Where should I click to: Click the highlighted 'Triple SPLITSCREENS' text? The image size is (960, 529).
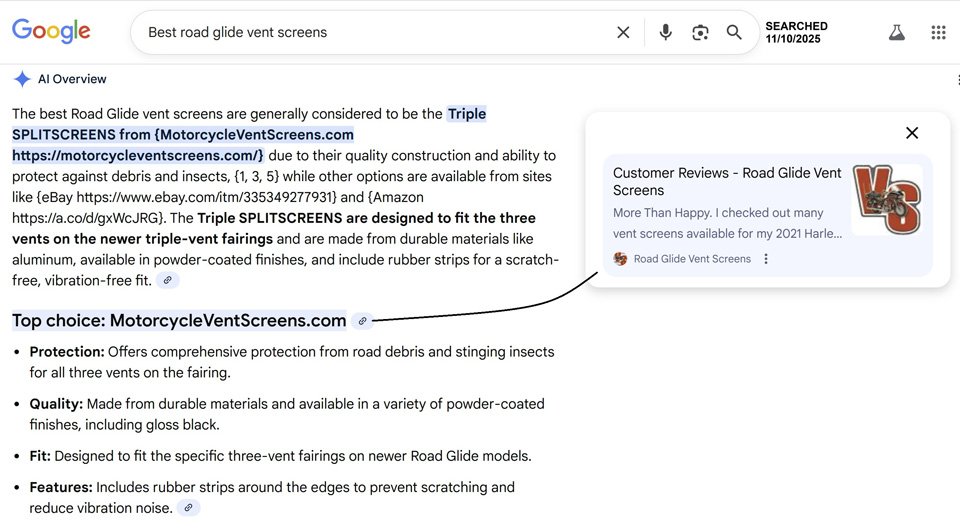(x=466, y=114)
